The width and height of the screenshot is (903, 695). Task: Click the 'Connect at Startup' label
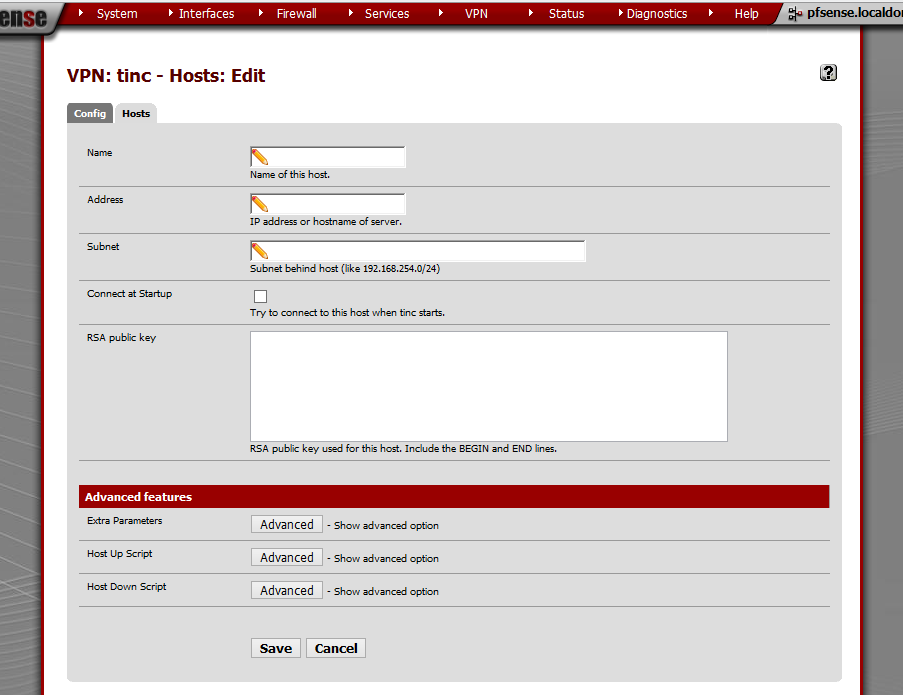point(130,294)
